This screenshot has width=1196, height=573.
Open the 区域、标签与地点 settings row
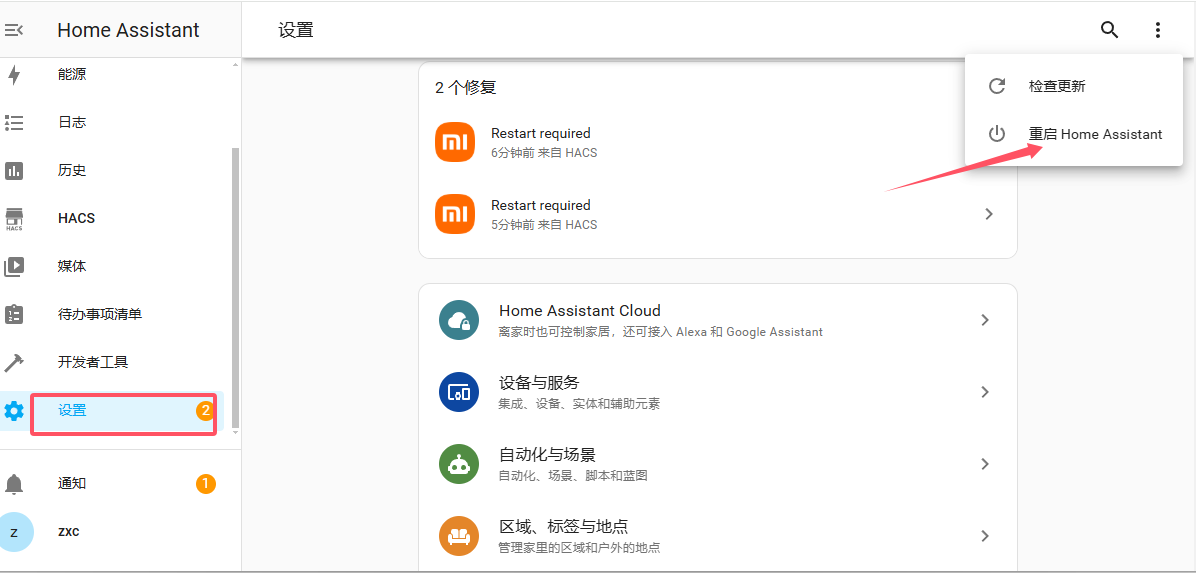[x=718, y=536]
